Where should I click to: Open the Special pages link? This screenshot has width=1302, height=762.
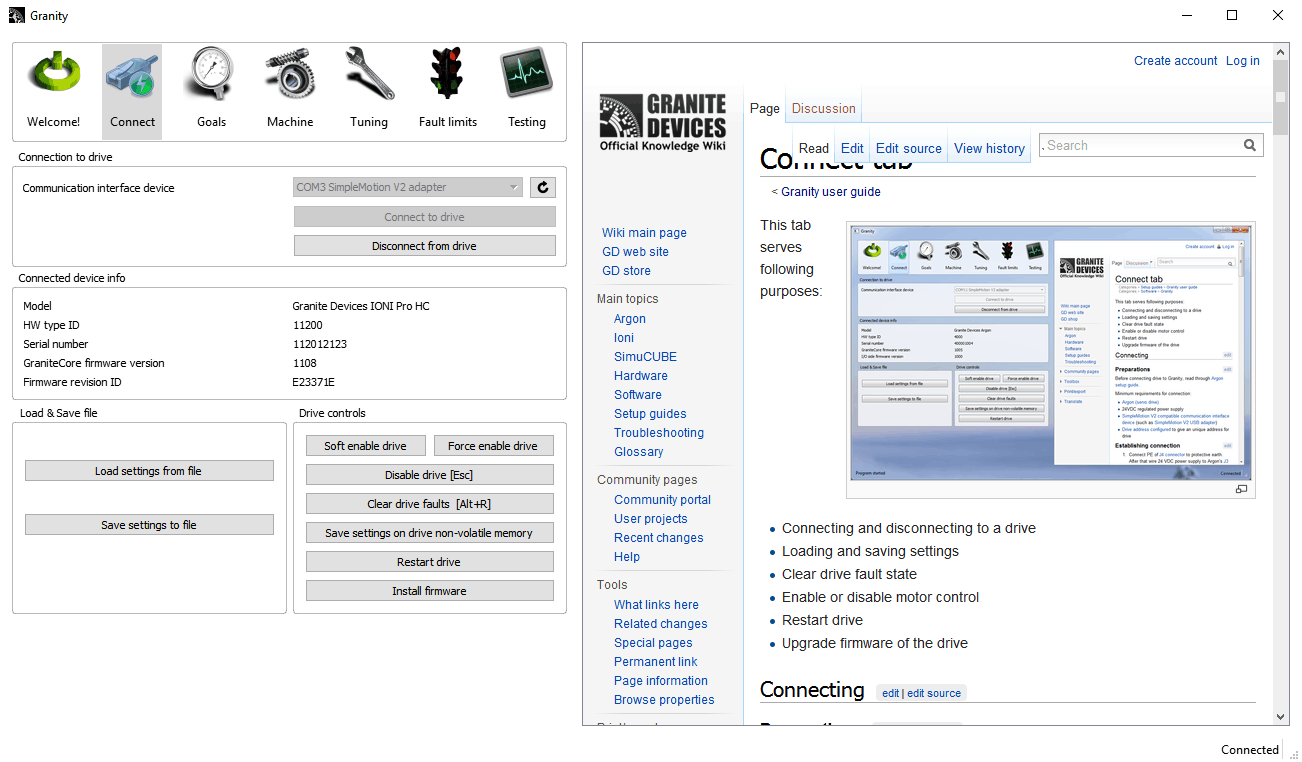point(653,643)
